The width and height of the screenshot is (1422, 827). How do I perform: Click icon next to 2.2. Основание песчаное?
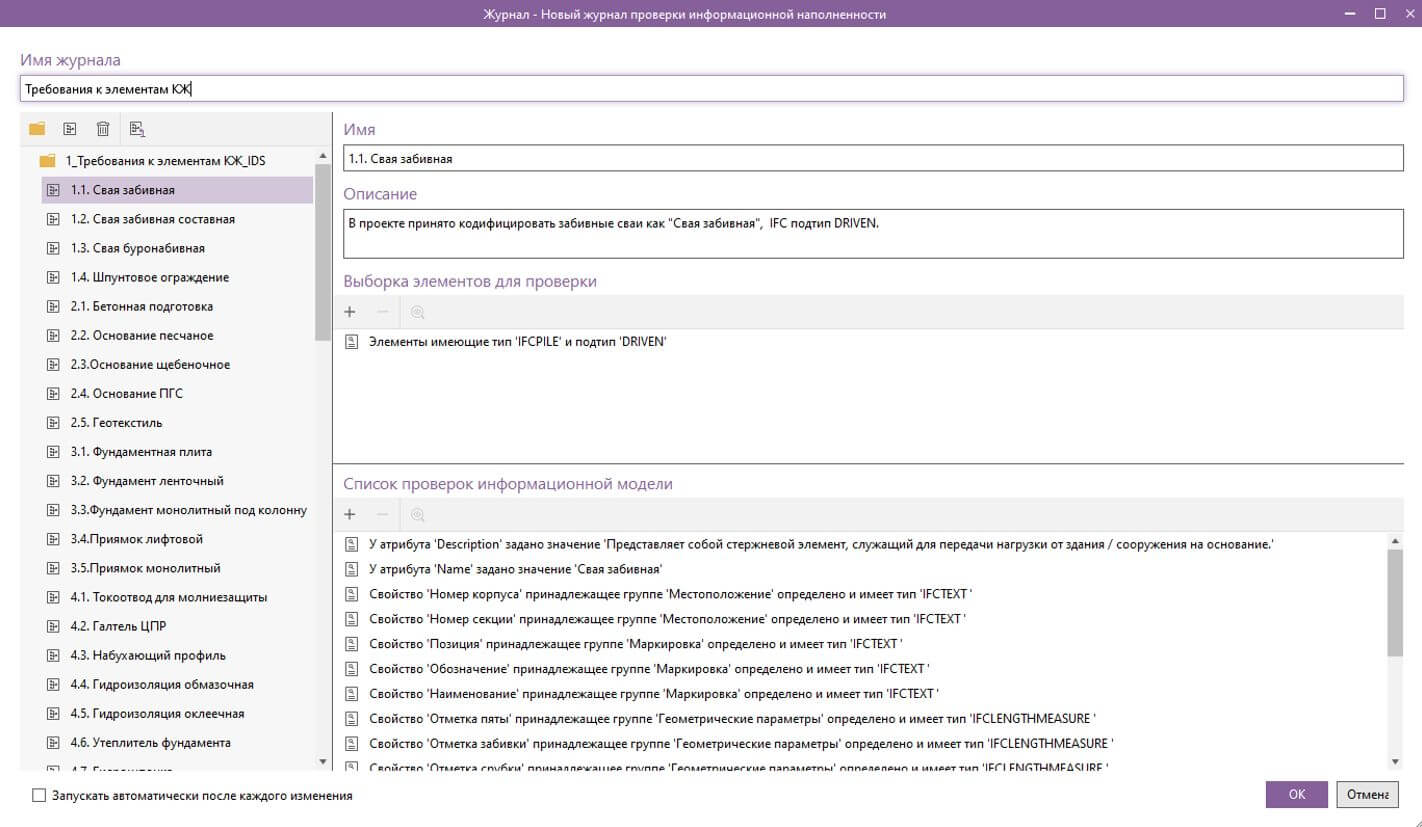(53, 335)
